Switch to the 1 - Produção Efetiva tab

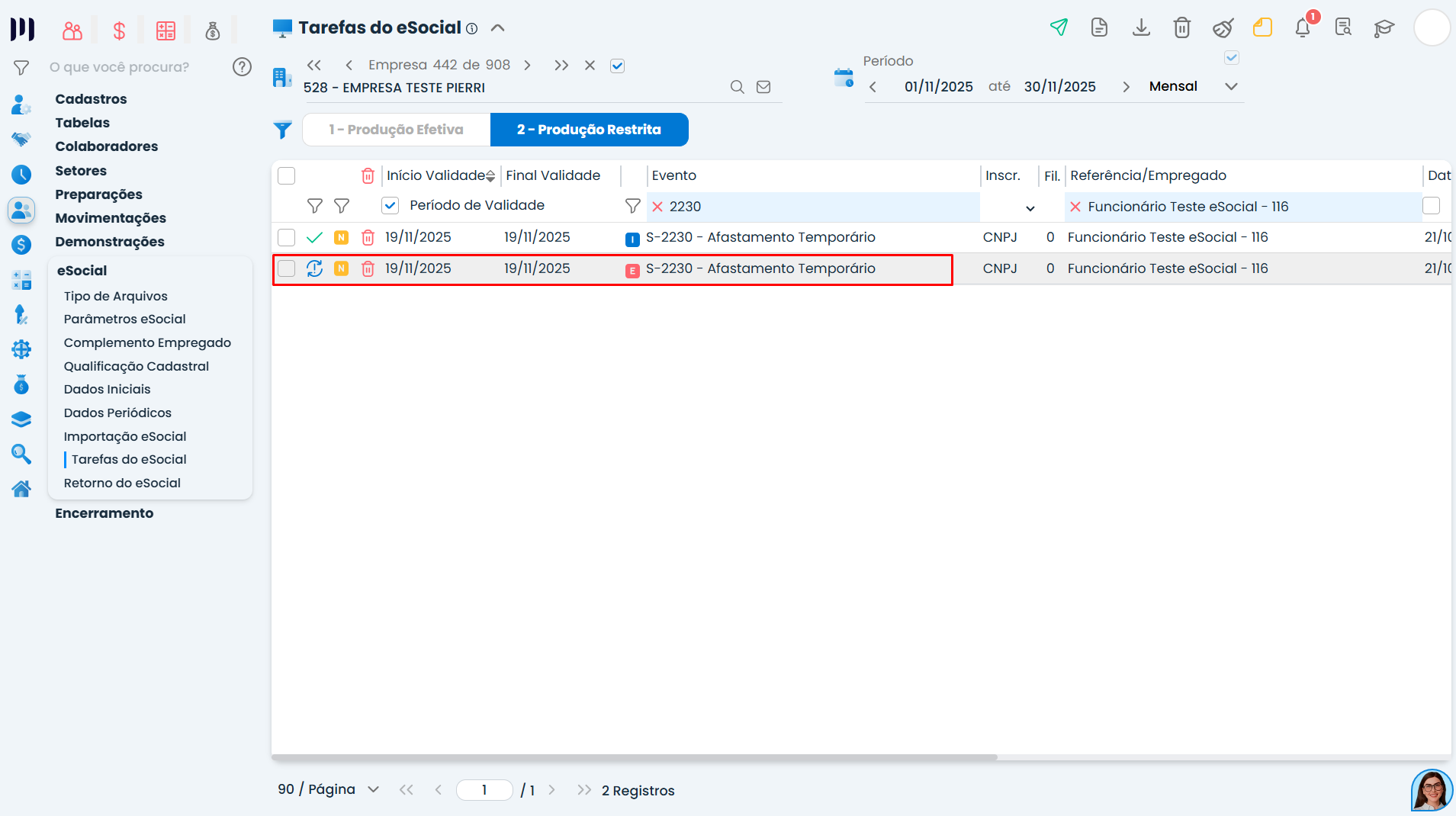[x=395, y=129]
